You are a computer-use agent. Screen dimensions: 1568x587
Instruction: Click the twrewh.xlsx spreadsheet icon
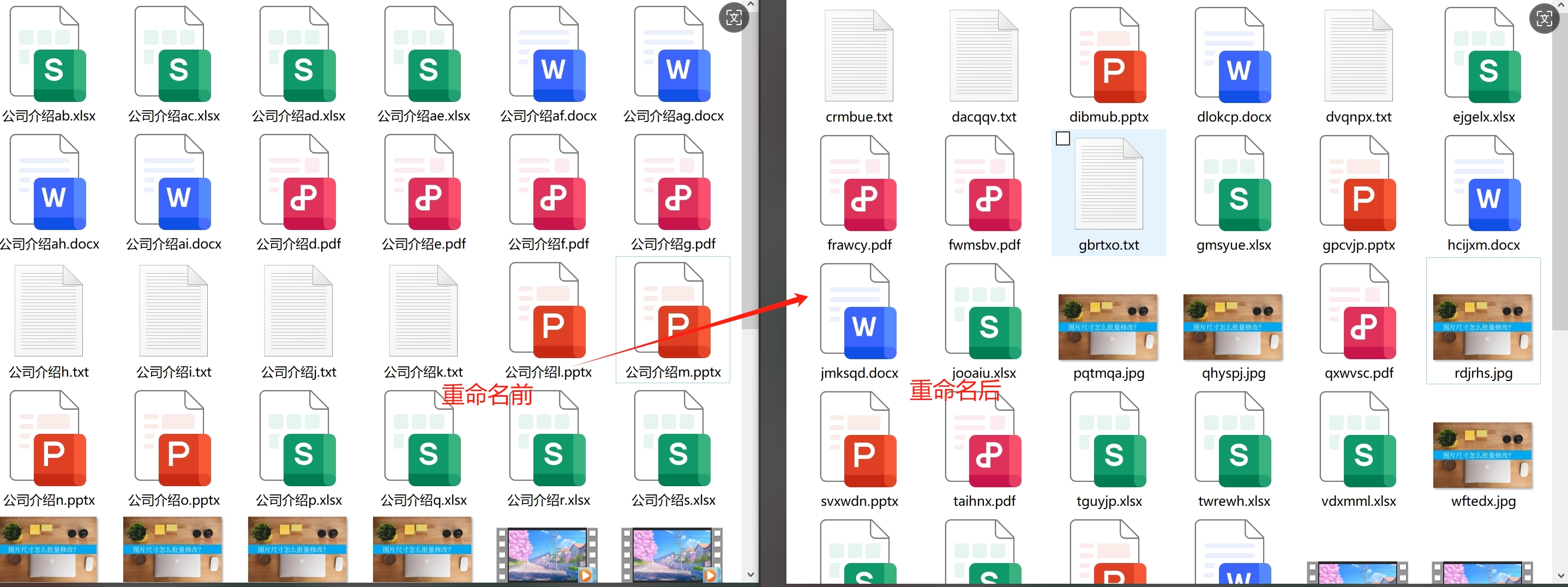point(1233,440)
